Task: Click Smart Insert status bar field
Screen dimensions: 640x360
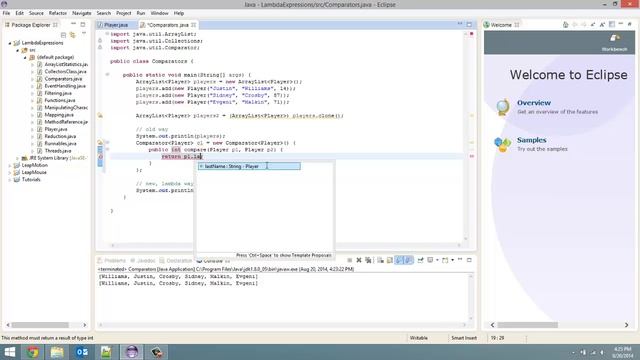Action: 464,338
